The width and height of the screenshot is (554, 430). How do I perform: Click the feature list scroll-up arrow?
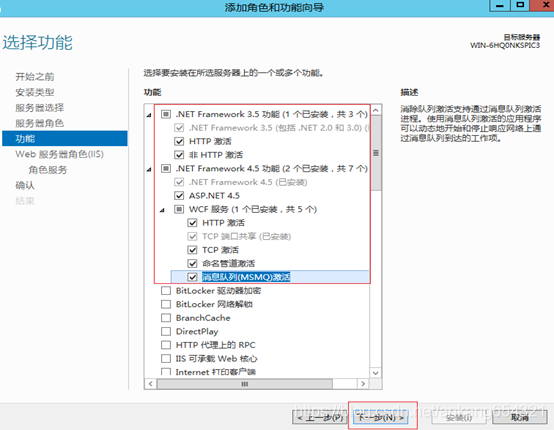[x=376, y=110]
